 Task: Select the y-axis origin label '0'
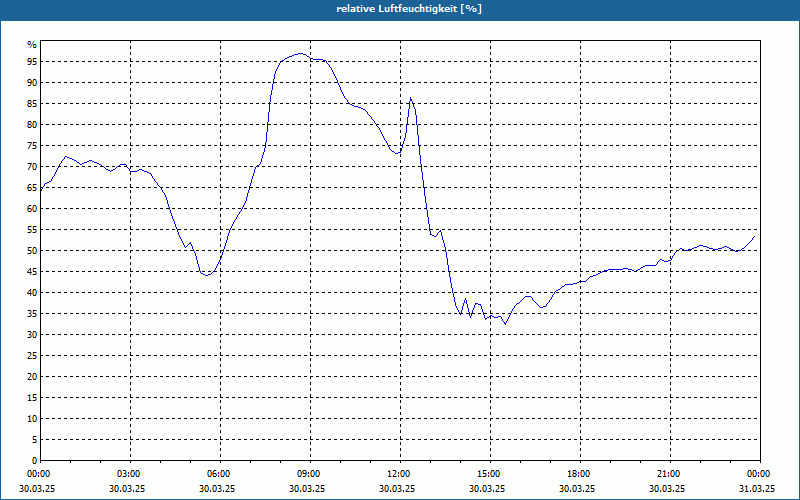tap(34, 461)
